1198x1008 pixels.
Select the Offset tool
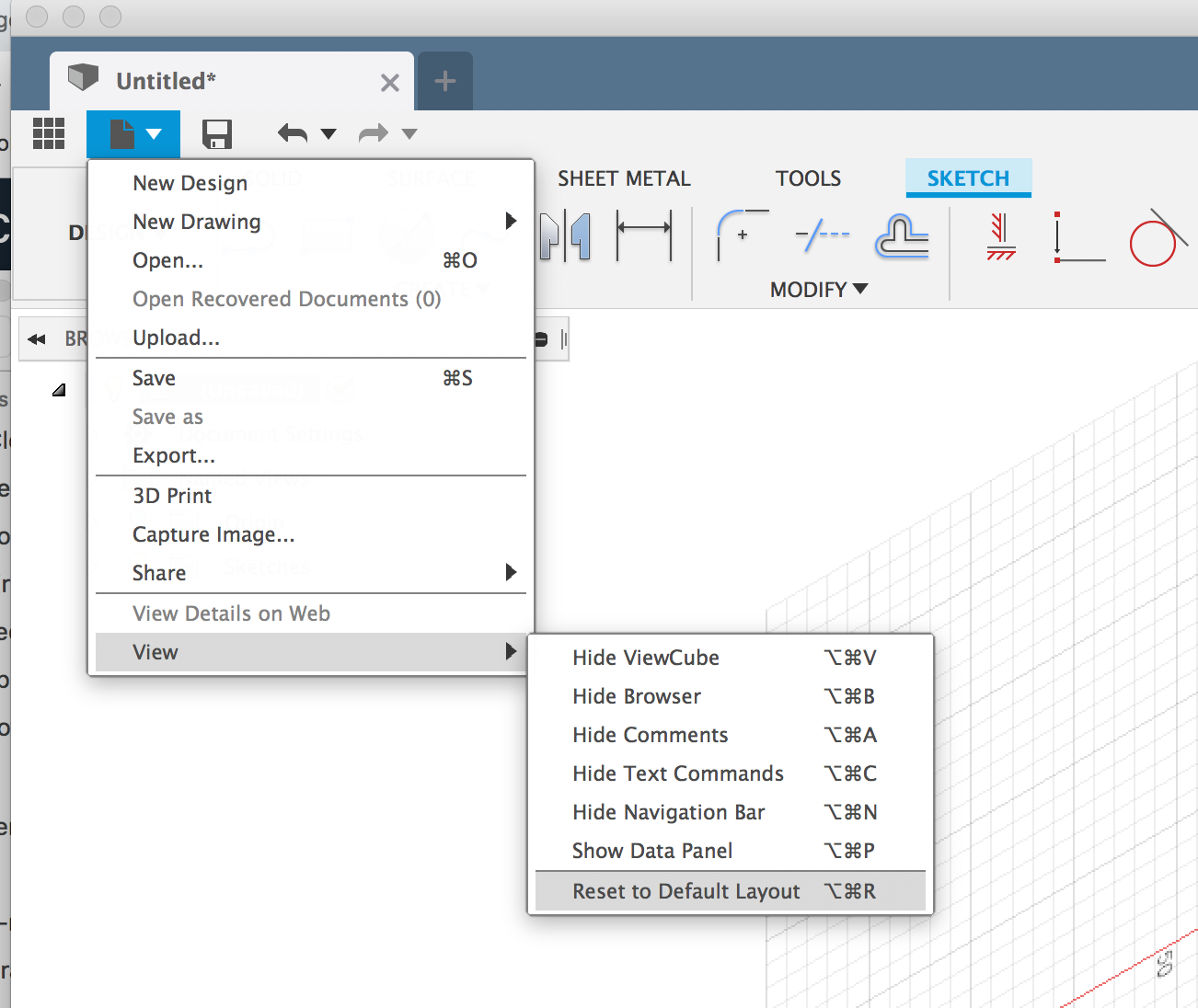coord(902,235)
